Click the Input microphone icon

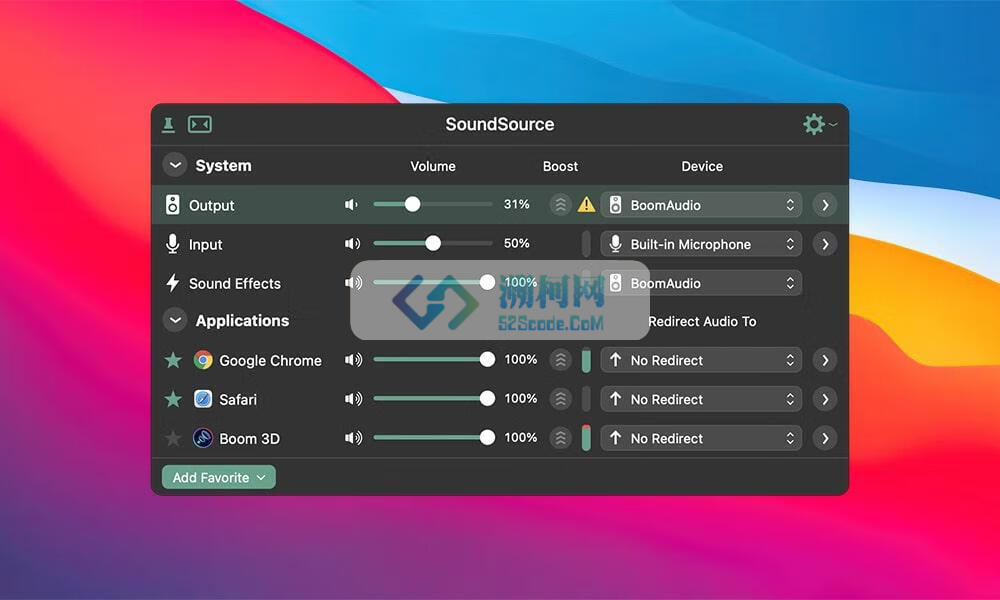click(172, 244)
